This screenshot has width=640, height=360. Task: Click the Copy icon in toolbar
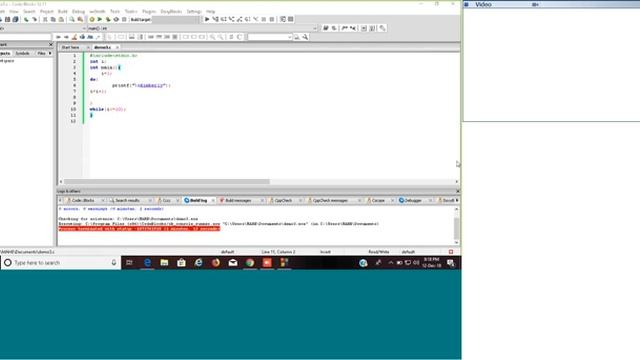tap(53, 19)
